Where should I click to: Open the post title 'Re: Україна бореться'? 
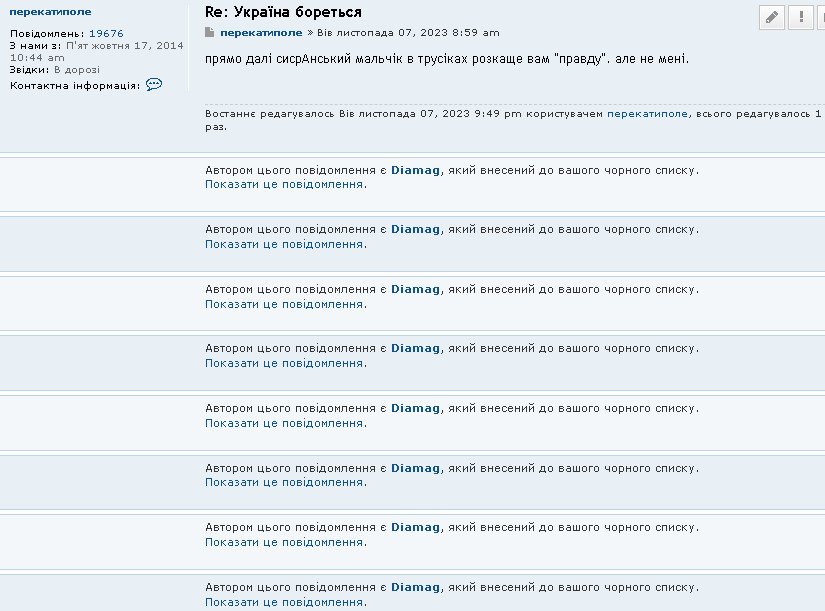point(283,12)
